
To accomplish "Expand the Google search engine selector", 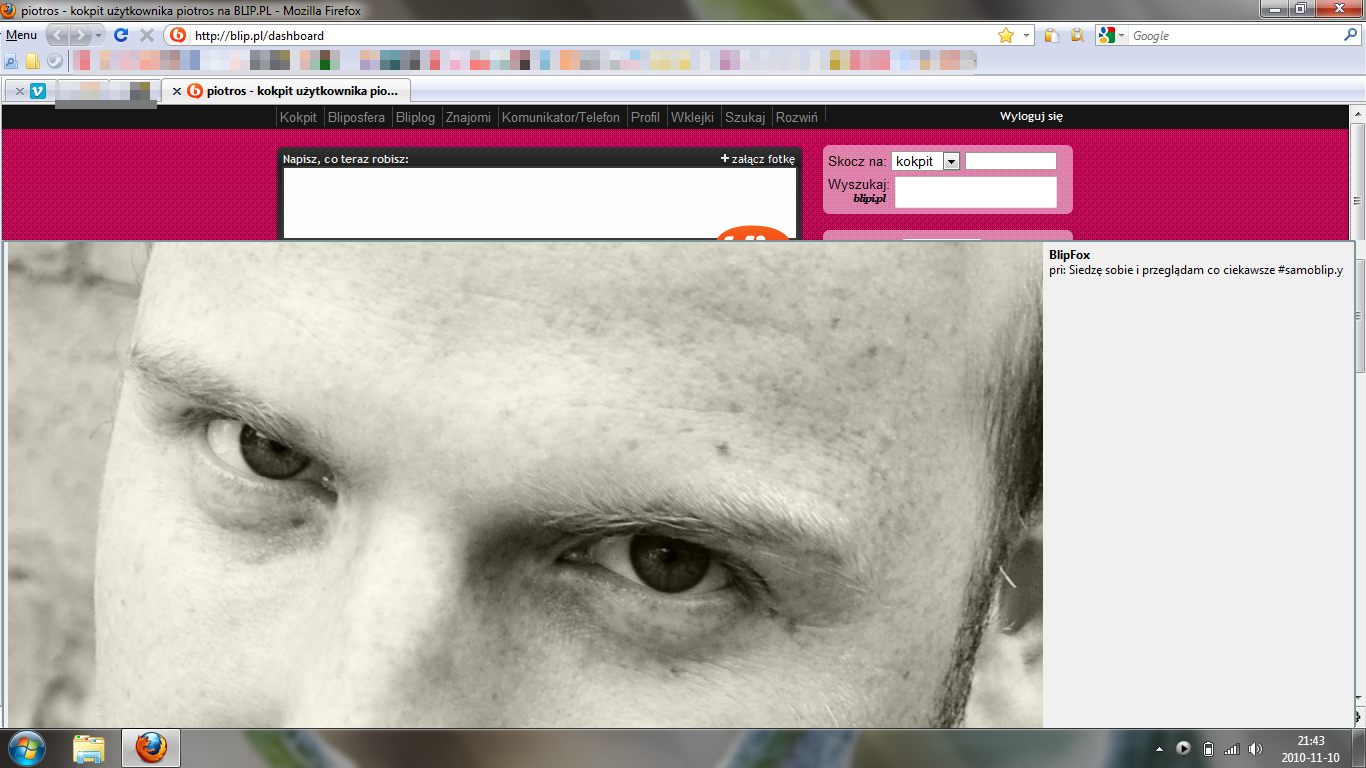I will point(1111,35).
